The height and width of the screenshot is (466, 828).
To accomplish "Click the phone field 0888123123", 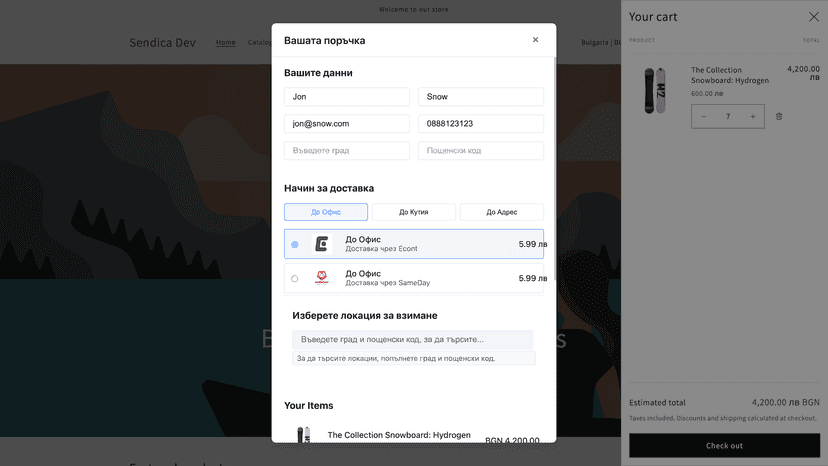I will coord(481,124).
